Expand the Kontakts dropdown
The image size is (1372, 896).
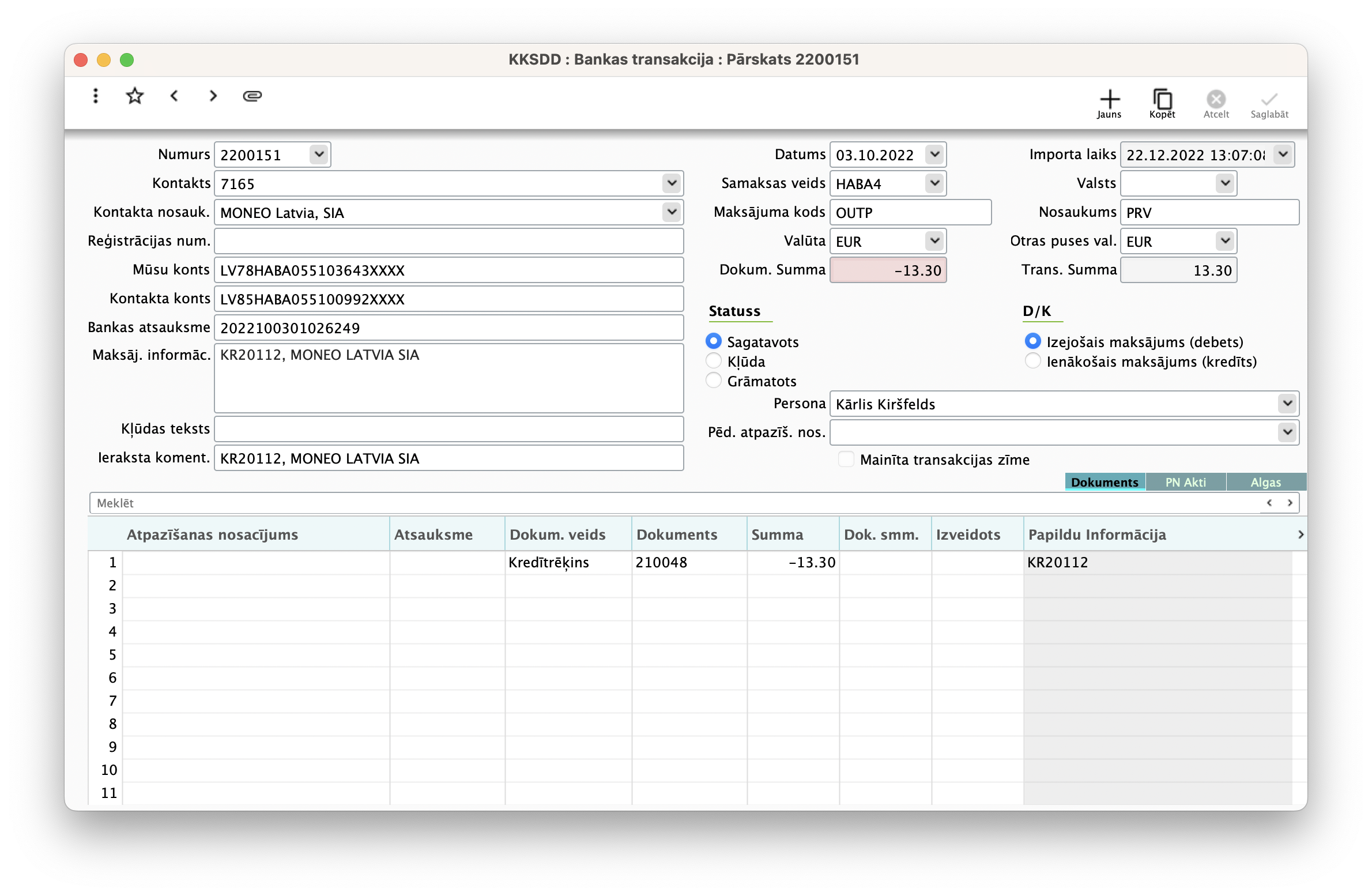672,183
